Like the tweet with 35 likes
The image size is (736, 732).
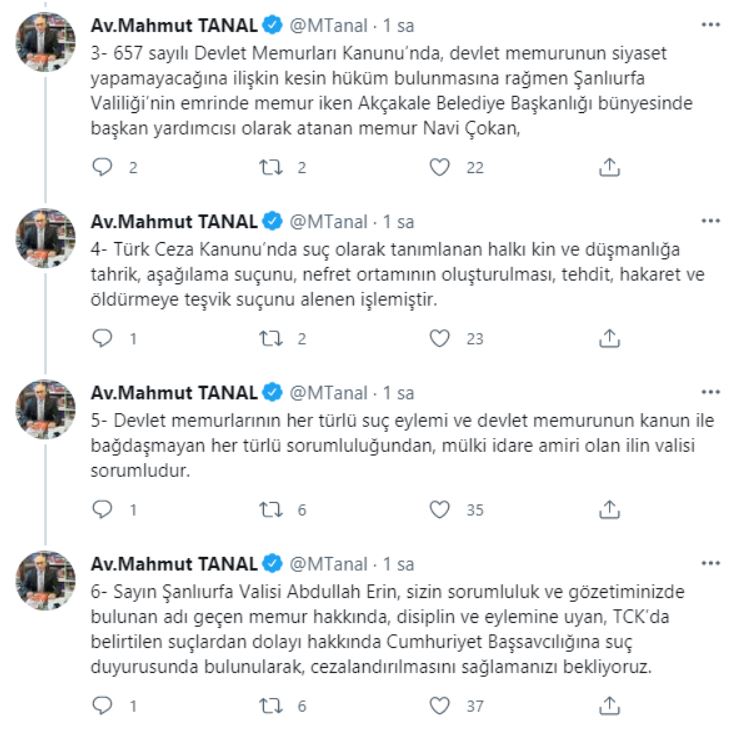[x=440, y=509]
